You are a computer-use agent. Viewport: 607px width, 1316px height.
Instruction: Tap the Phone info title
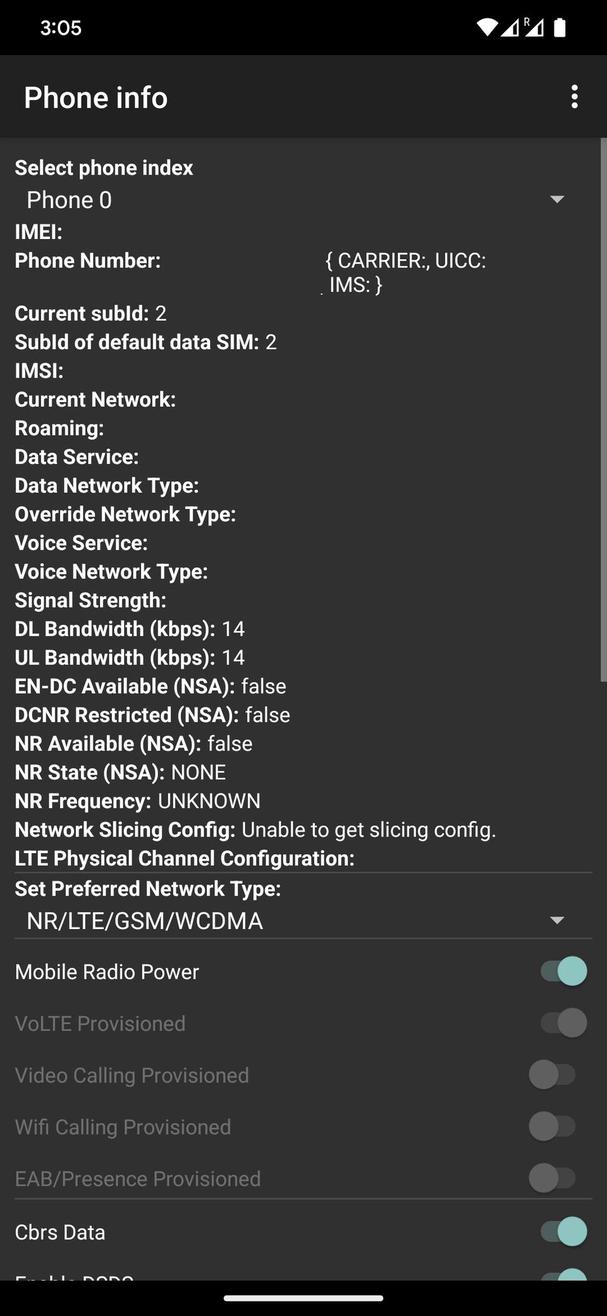(95, 97)
